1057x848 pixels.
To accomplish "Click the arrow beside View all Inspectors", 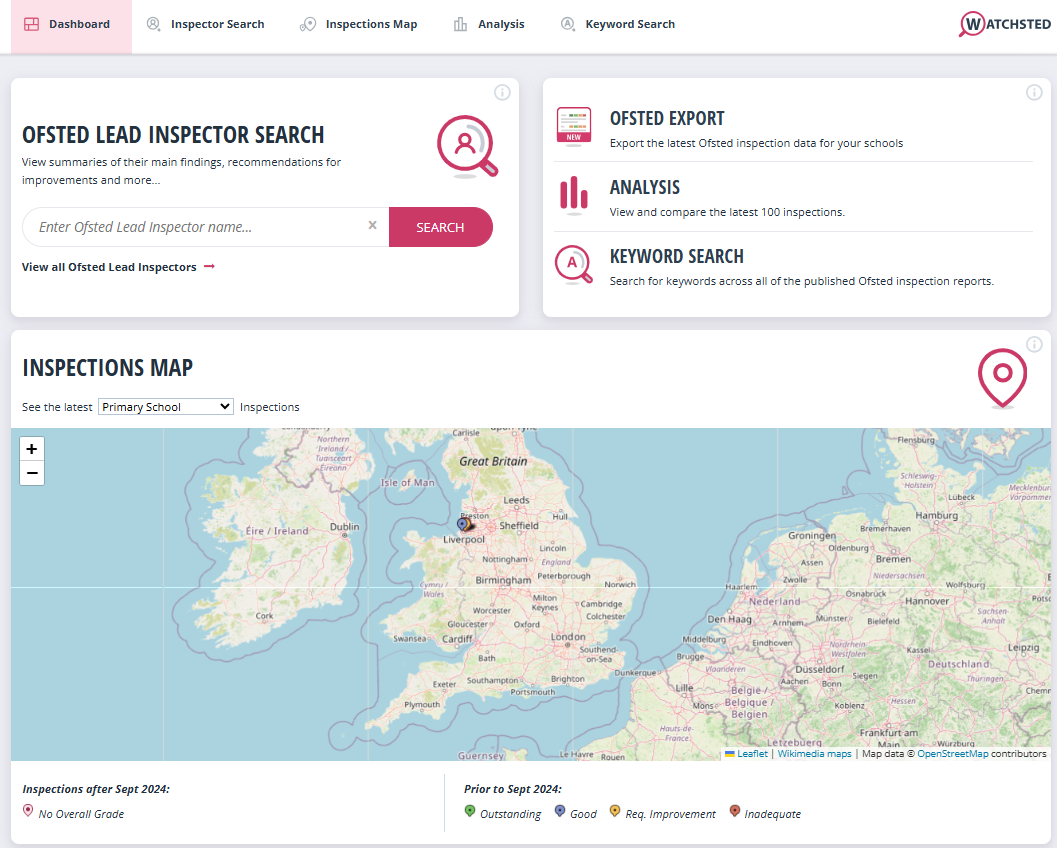I will (x=209, y=266).
